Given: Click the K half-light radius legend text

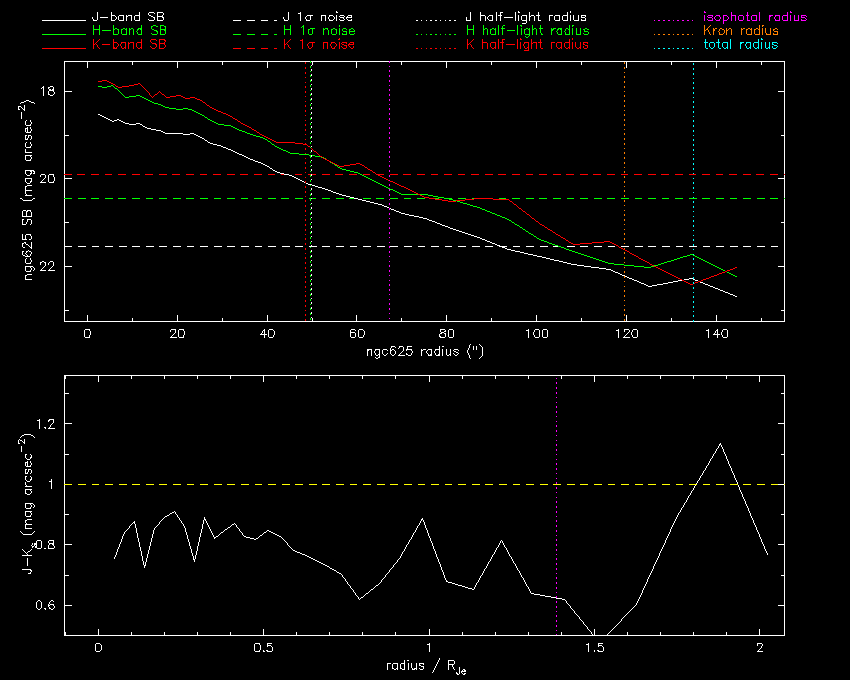Looking at the screenshot, I should tap(527, 44).
